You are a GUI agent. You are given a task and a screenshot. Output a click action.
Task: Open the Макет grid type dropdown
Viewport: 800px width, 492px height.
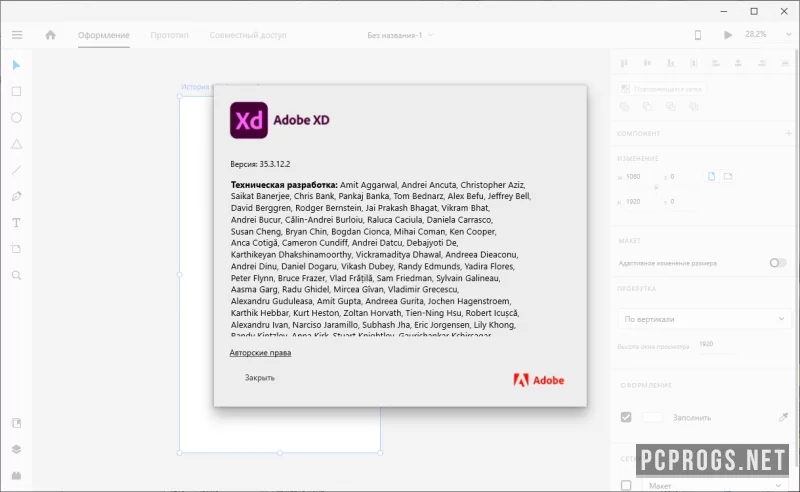pyautogui.click(x=713, y=485)
